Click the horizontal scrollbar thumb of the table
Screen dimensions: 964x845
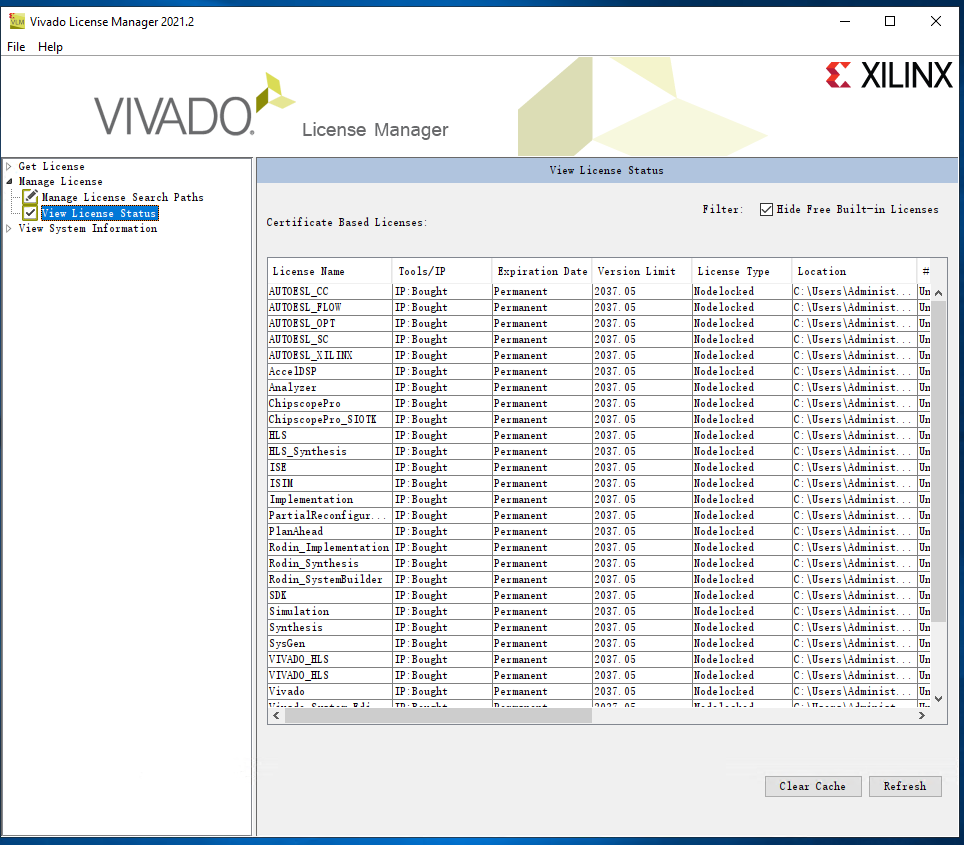[438, 716]
